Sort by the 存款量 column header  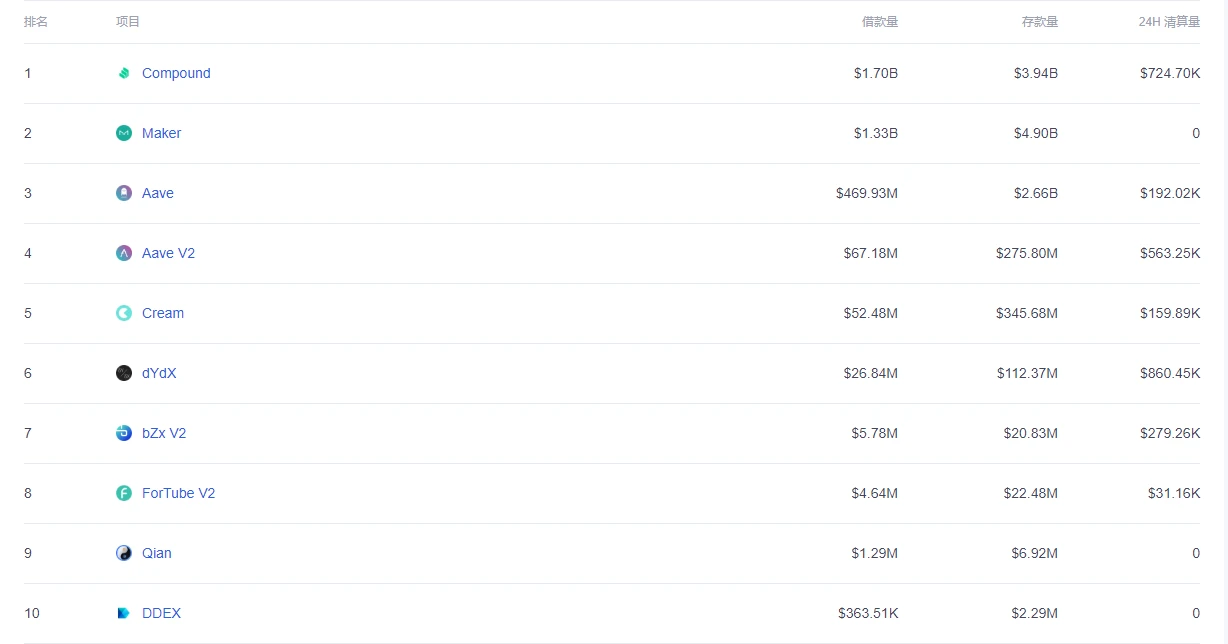click(x=1040, y=22)
